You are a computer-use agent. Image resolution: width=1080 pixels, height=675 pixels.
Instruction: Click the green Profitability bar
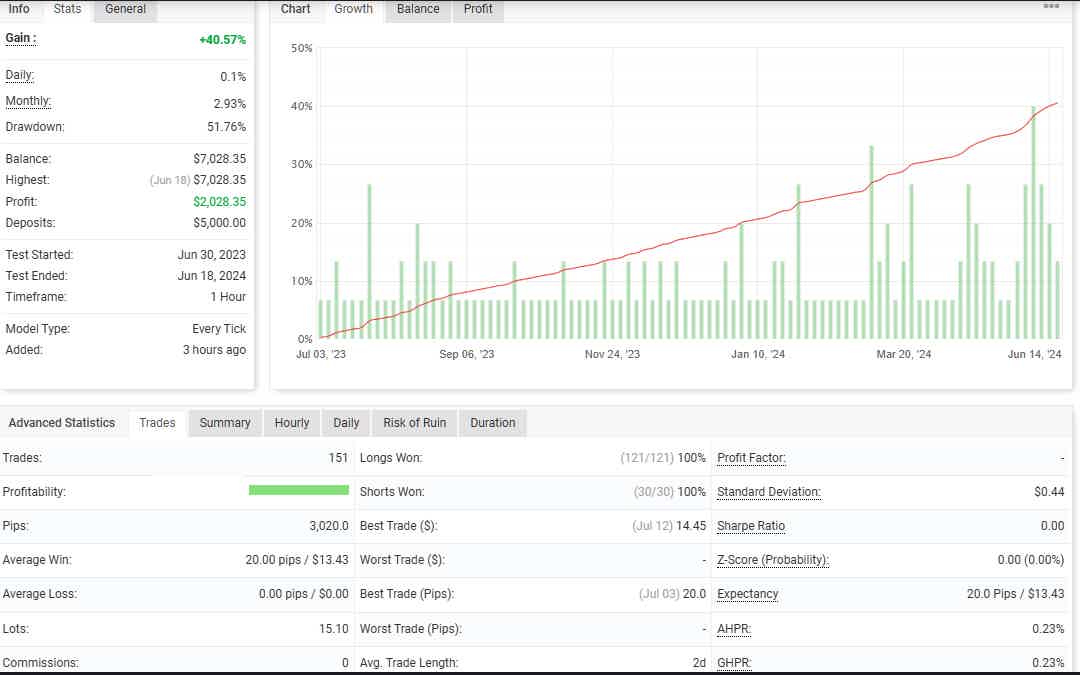click(x=298, y=490)
